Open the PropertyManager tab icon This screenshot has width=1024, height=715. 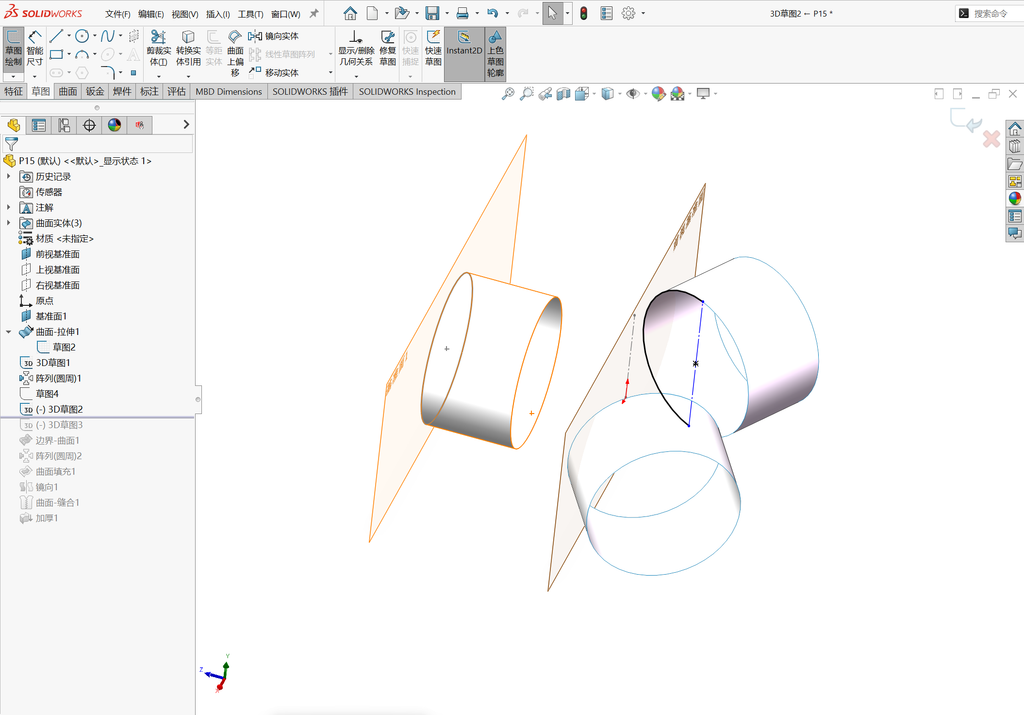click(x=39, y=125)
